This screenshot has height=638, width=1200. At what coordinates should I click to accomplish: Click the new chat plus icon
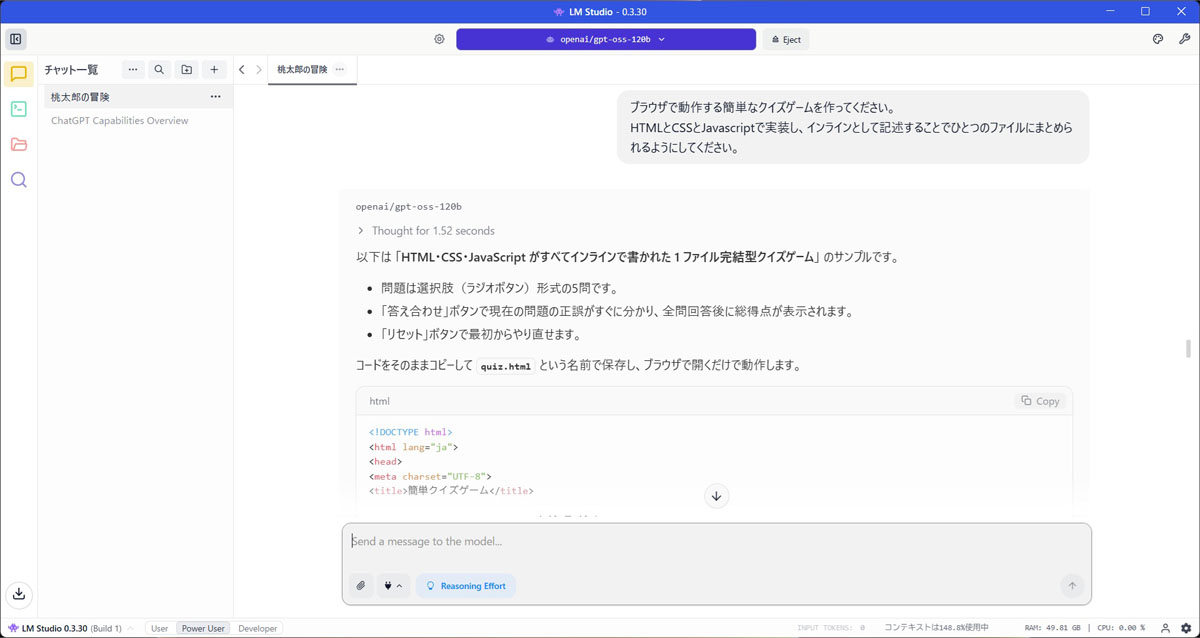[214, 70]
